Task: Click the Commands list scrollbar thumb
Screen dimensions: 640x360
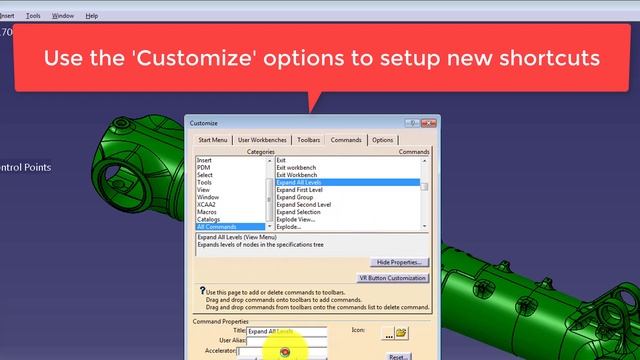Action: pyautogui.click(x=424, y=187)
